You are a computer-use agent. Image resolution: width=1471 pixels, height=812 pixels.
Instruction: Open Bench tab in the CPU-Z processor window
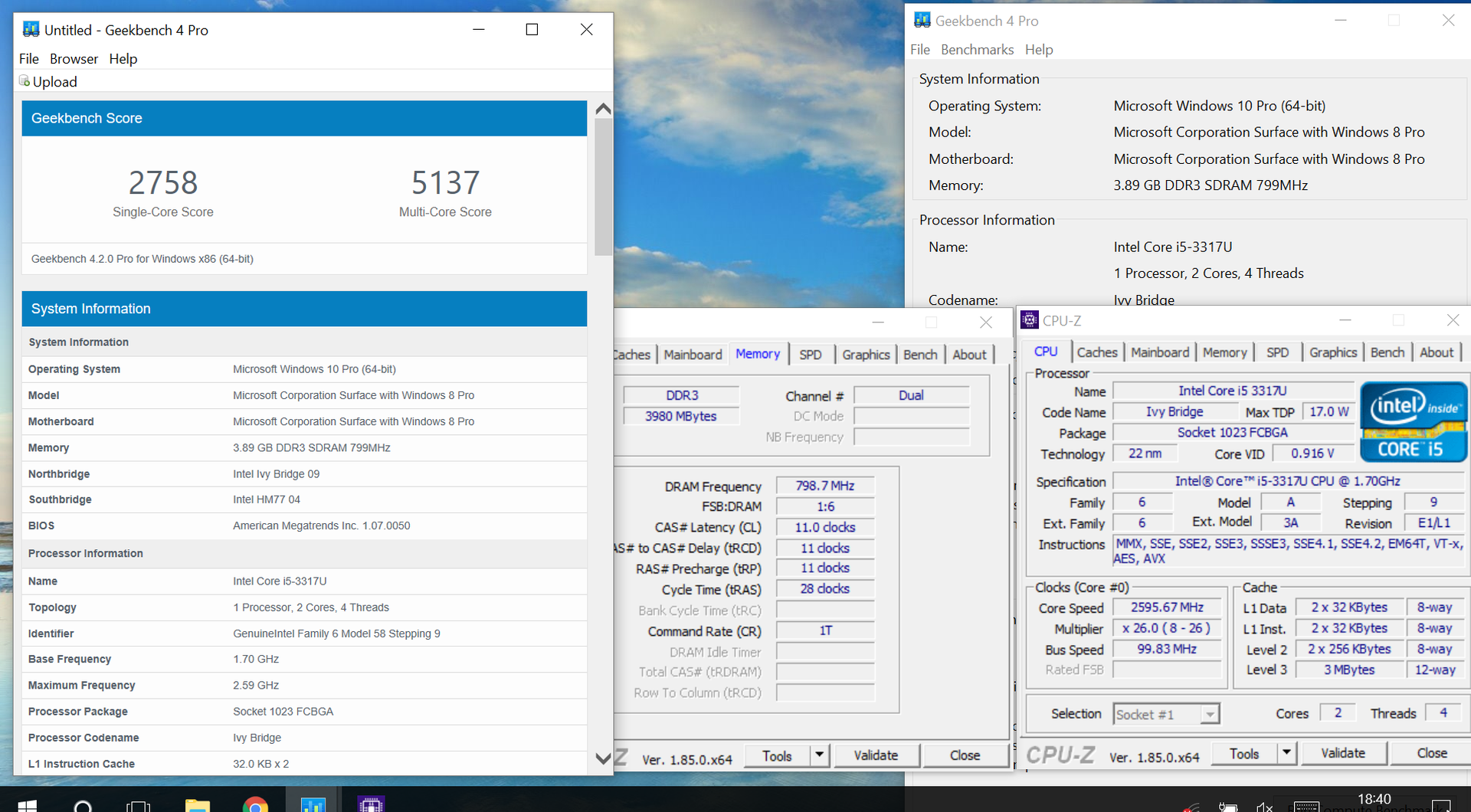point(1387,352)
